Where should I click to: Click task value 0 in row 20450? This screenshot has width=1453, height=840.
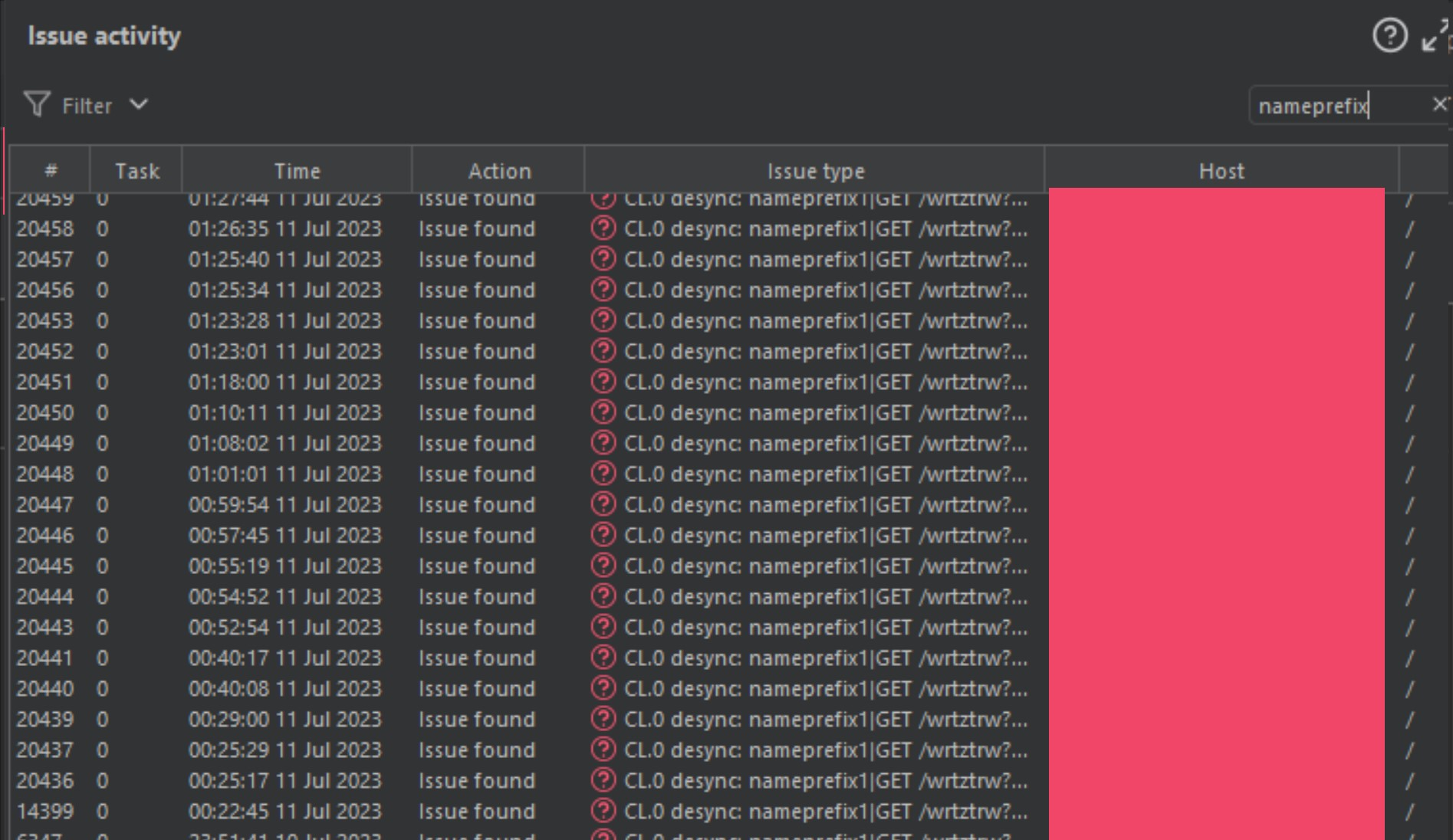point(103,412)
